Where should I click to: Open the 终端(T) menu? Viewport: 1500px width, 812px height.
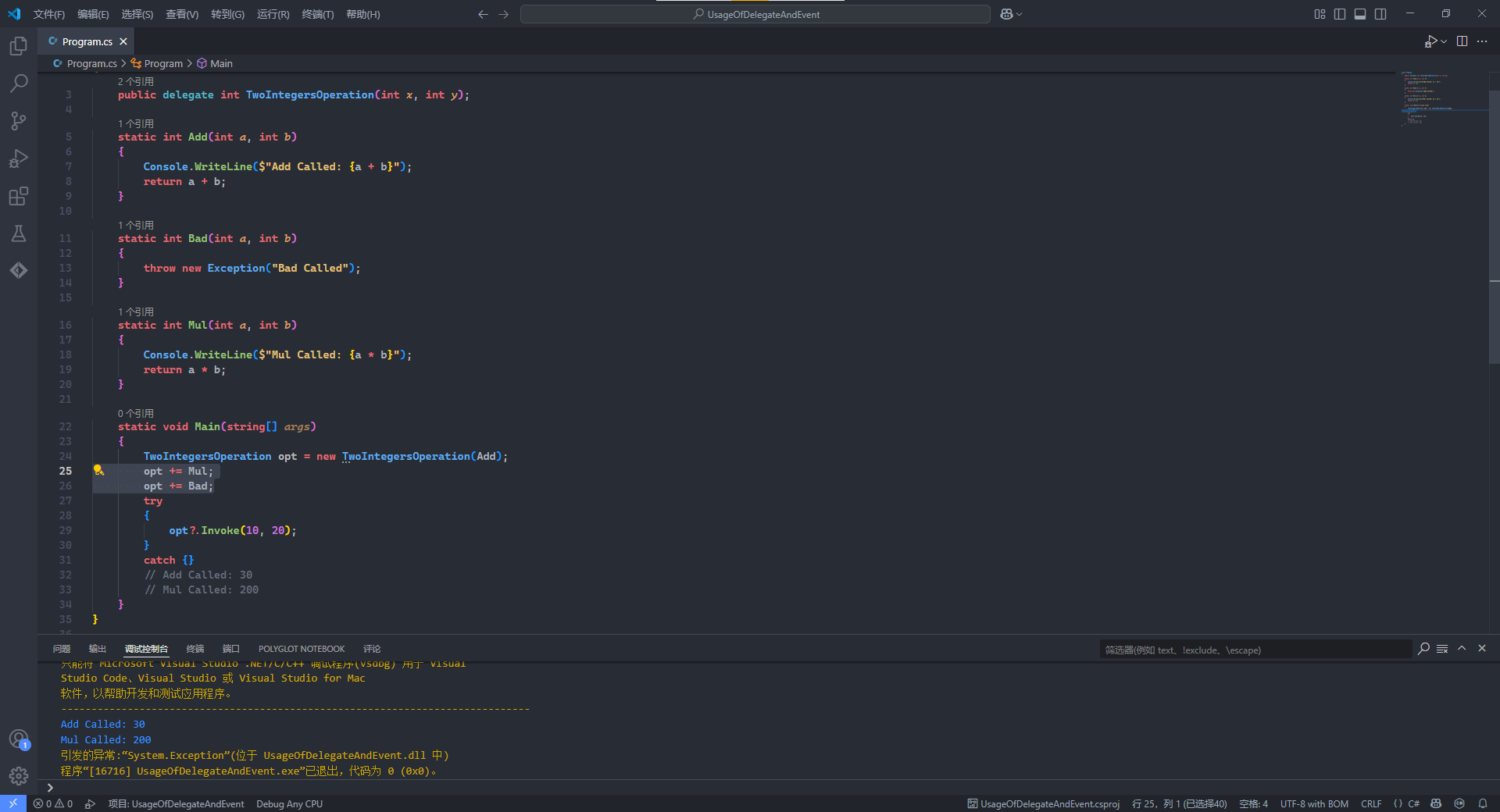pyautogui.click(x=317, y=14)
